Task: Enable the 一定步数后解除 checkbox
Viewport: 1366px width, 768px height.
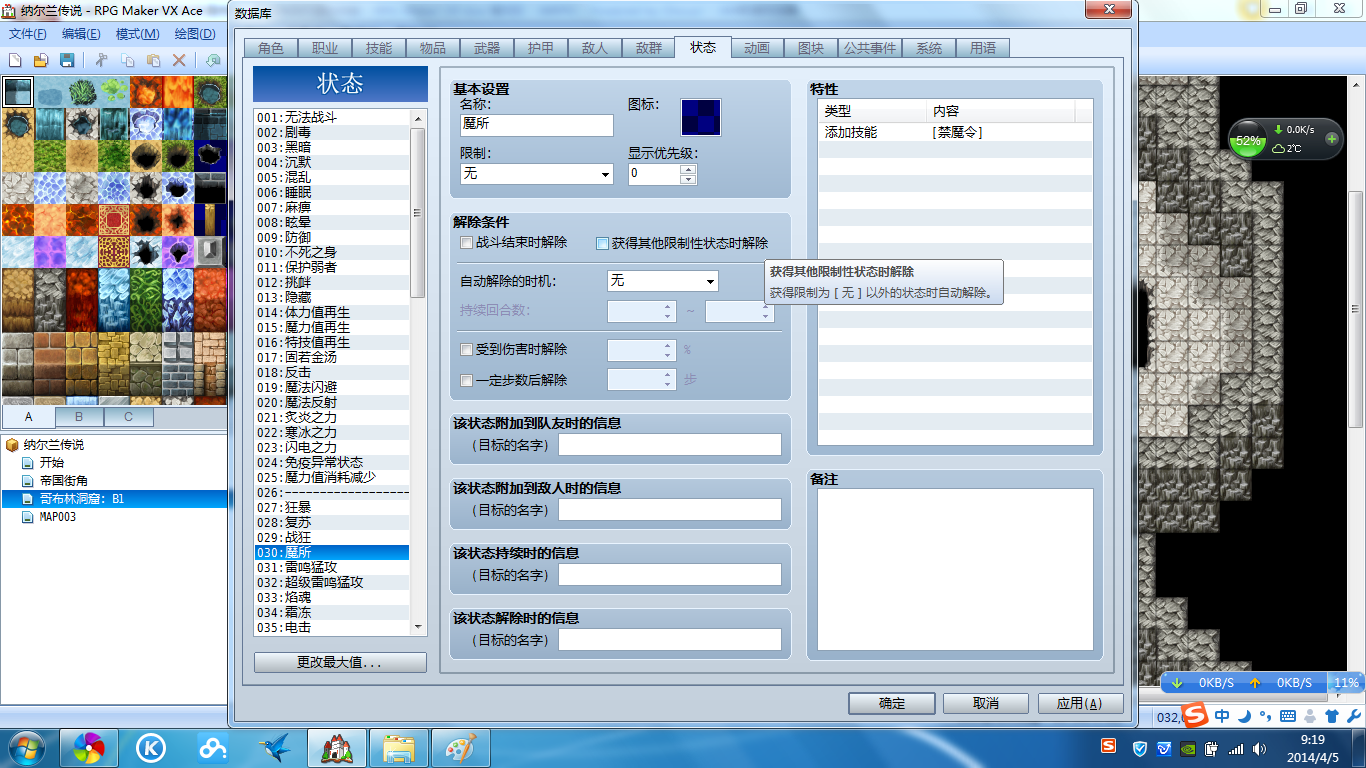Action: point(466,380)
